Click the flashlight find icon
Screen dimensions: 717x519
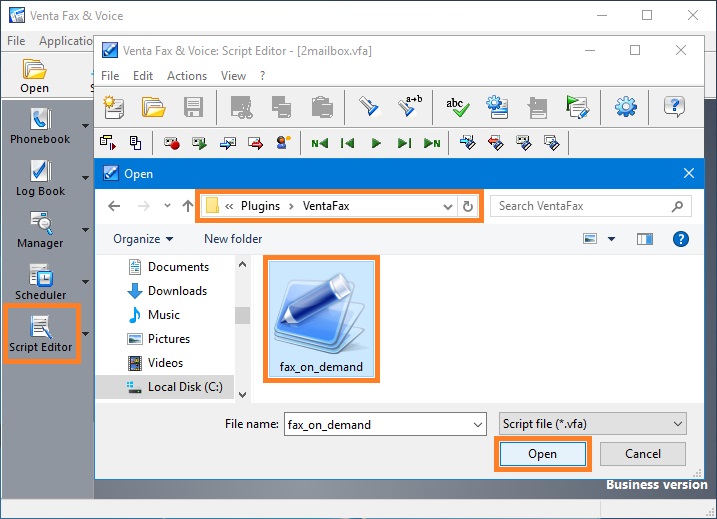pos(369,107)
